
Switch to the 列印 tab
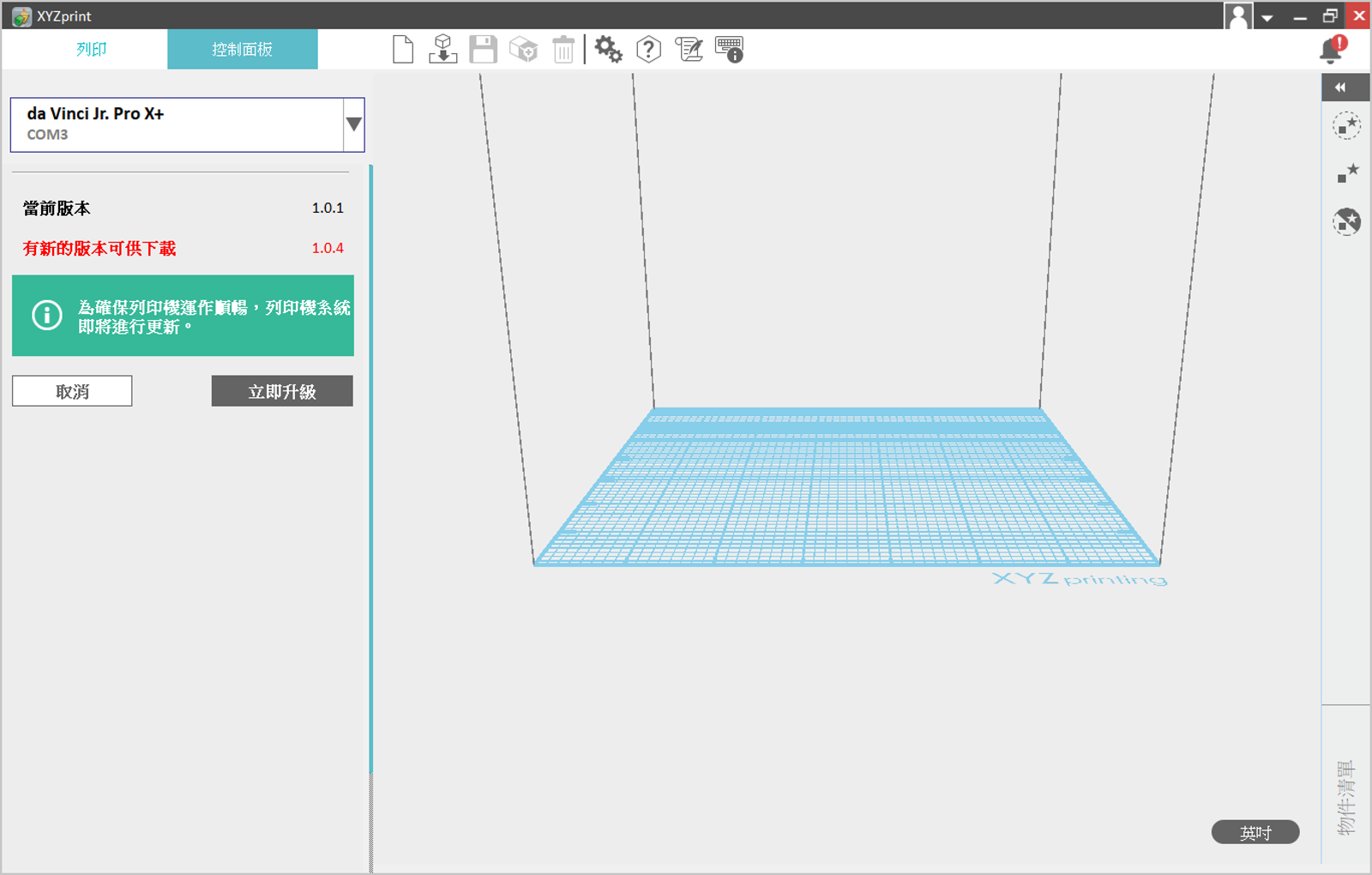(x=92, y=50)
